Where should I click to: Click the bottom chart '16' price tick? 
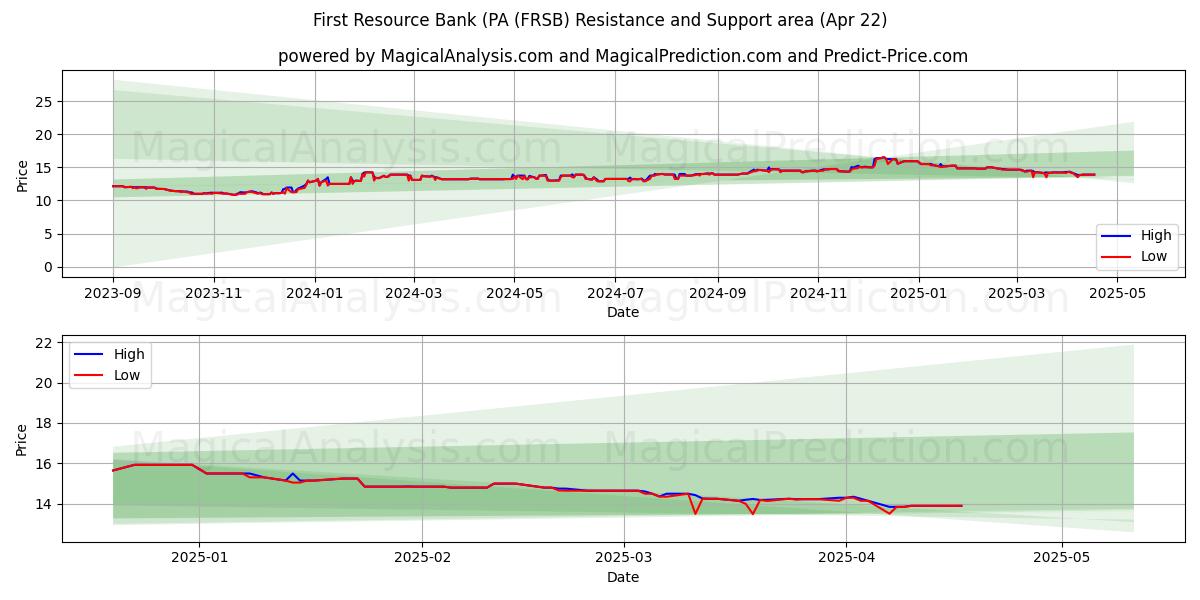[x=45, y=464]
